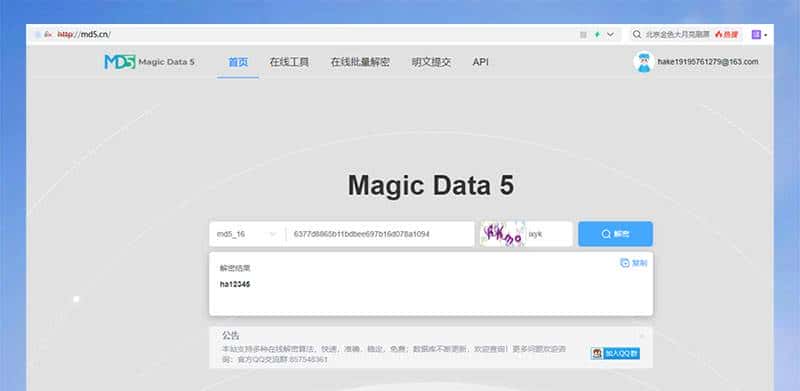Click the red 热搜 hot search badge
The height and width of the screenshot is (391, 800).
pos(727,35)
